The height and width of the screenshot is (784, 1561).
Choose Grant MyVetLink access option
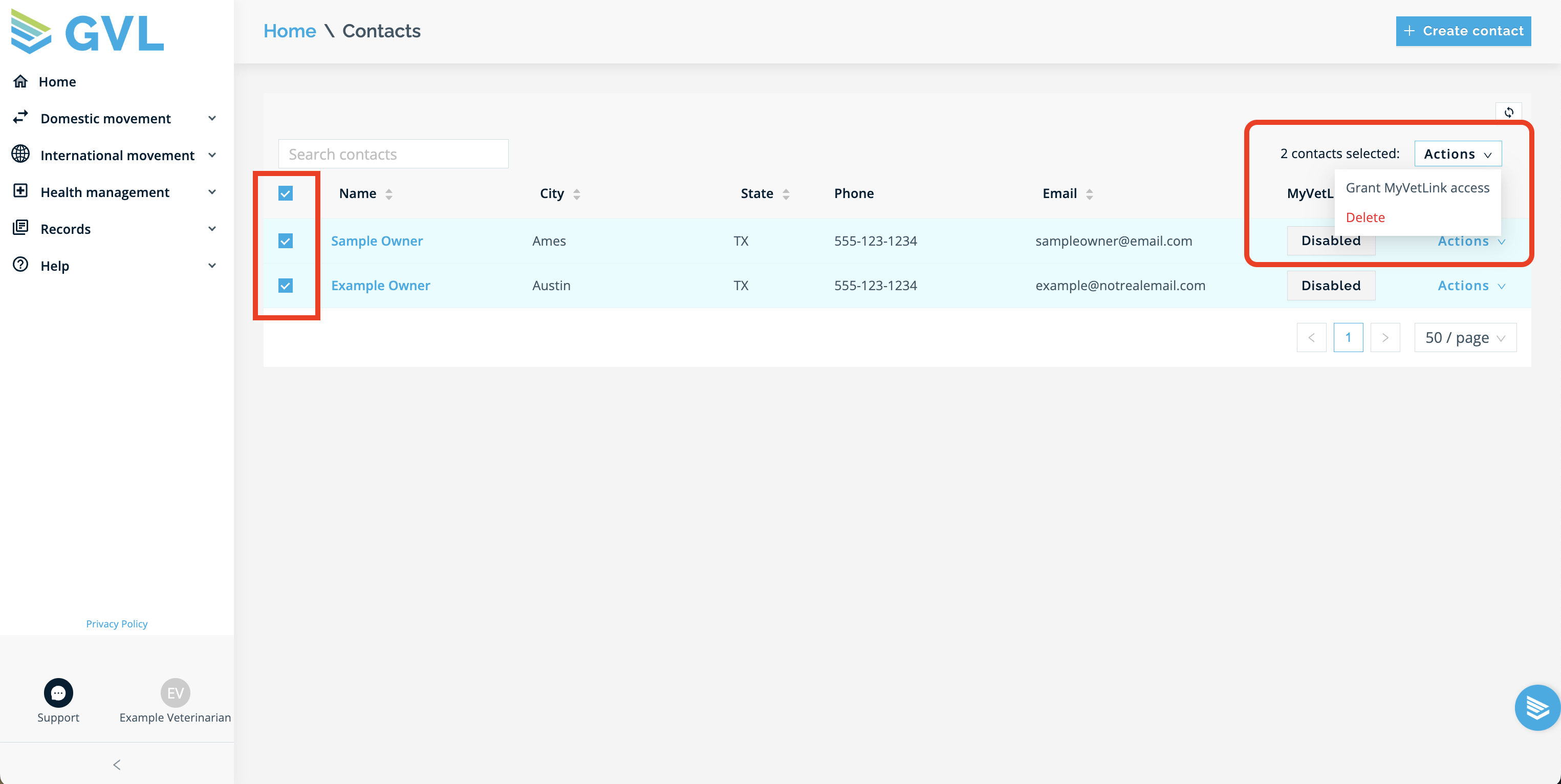[1417, 188]
